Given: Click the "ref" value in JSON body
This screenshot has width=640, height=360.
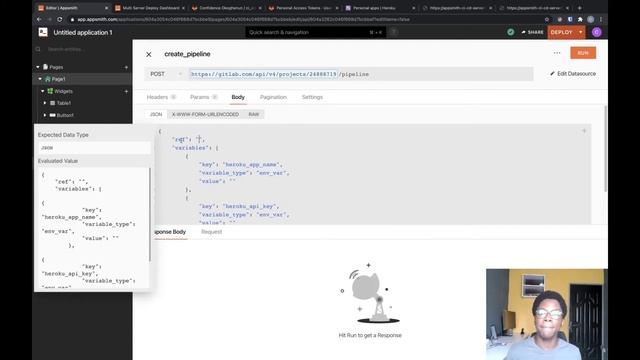Looking at the screenshot, I should coord(199,140).
